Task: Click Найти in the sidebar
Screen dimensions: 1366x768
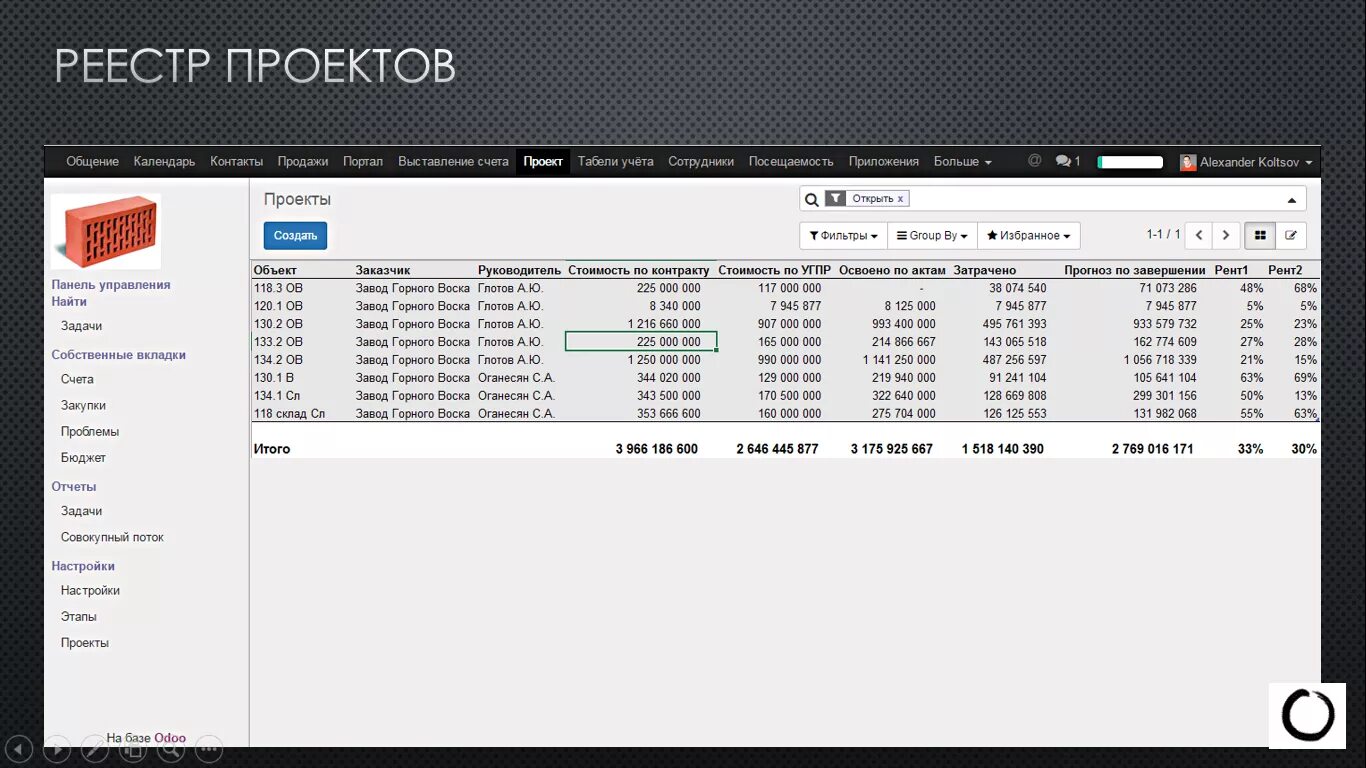Action: coord(69,301)
